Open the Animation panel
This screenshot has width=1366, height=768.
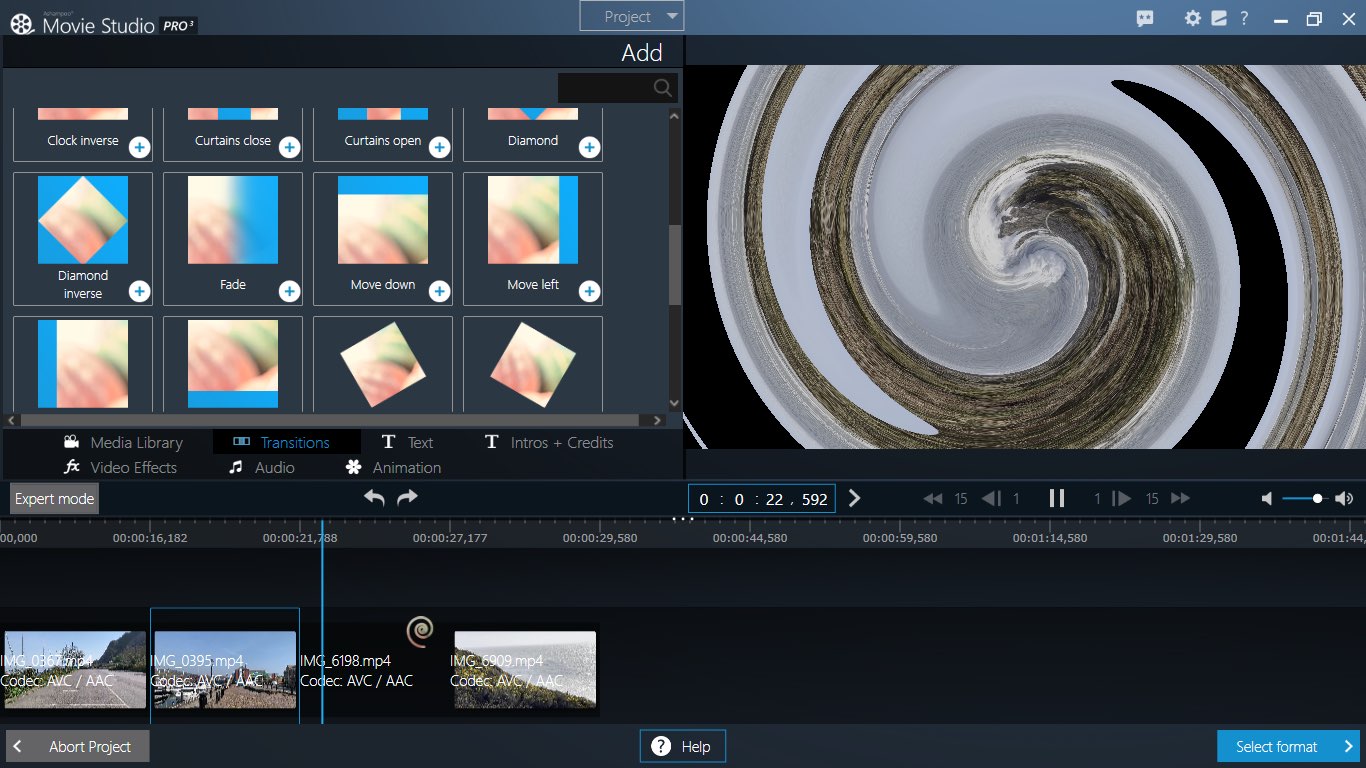[404, 467]
